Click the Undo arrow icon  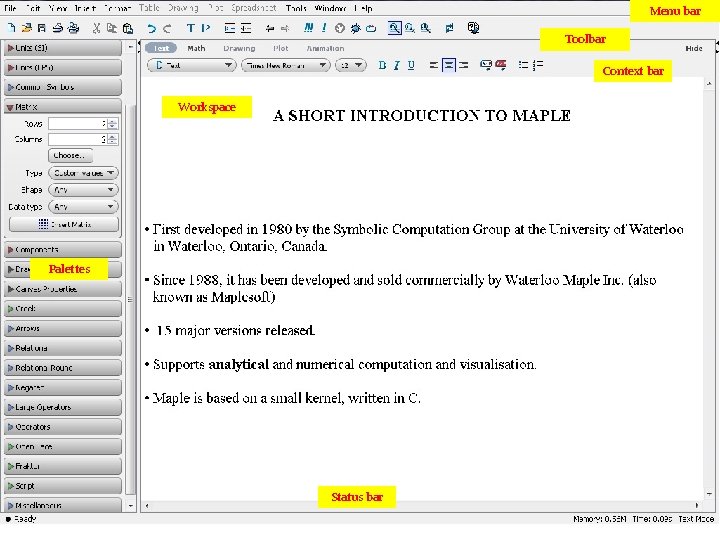point(151,28)
